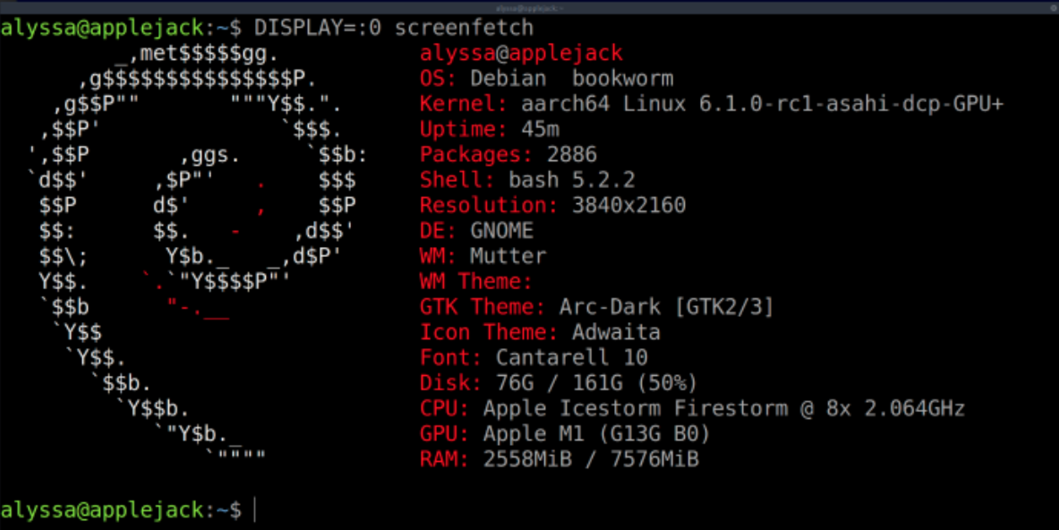1059x530 pixels.
Task: Click the red dot inside the Debian logo
Action: pos(261,184)
